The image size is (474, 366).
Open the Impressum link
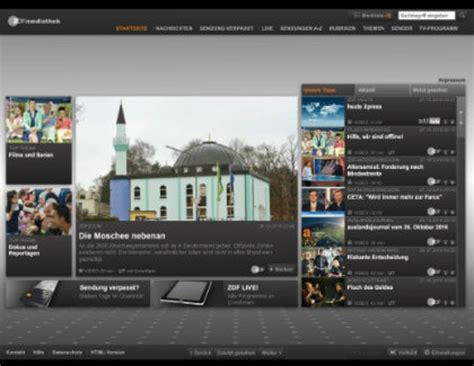(x=452, y=80)
